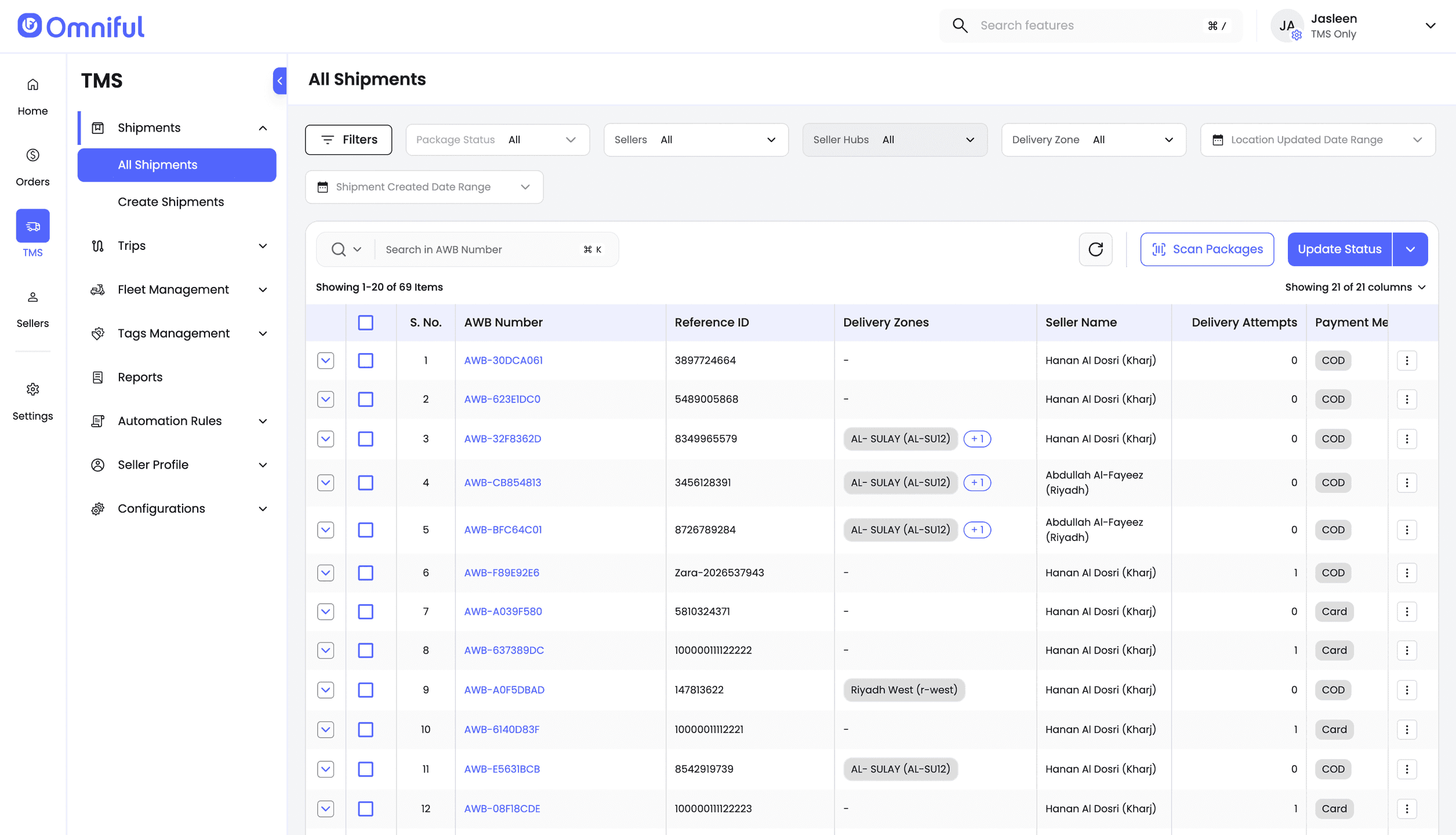
Task: Collapse the Shipments menu section
Action: pyautogui.click(x=177, y=128)
